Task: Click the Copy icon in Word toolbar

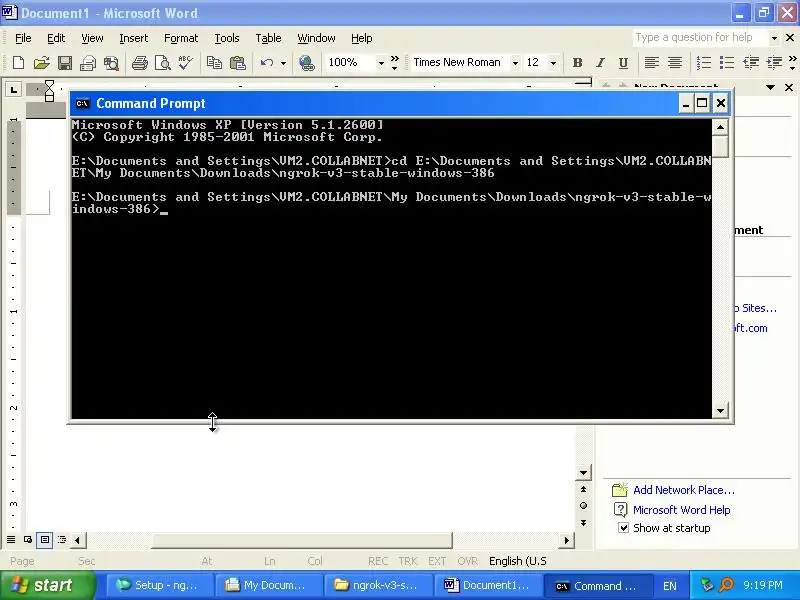Action: tap(214, 63)
